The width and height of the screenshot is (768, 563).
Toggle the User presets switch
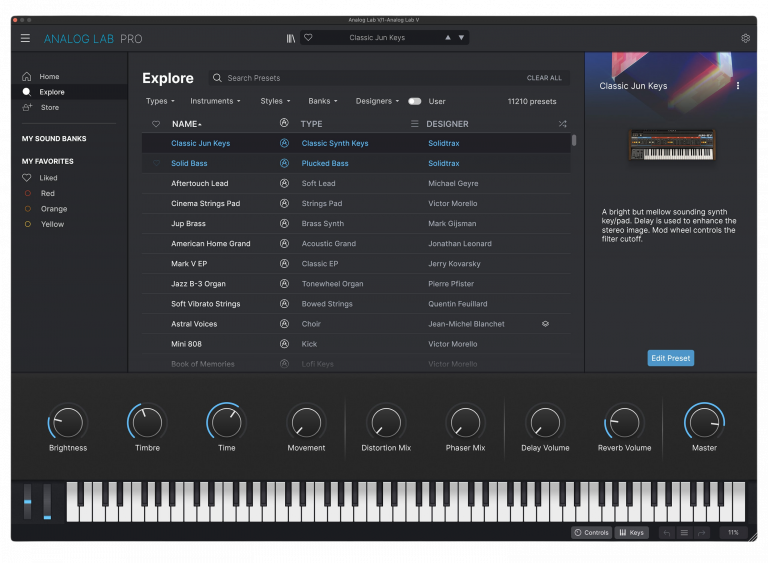(x=414, y=101)
